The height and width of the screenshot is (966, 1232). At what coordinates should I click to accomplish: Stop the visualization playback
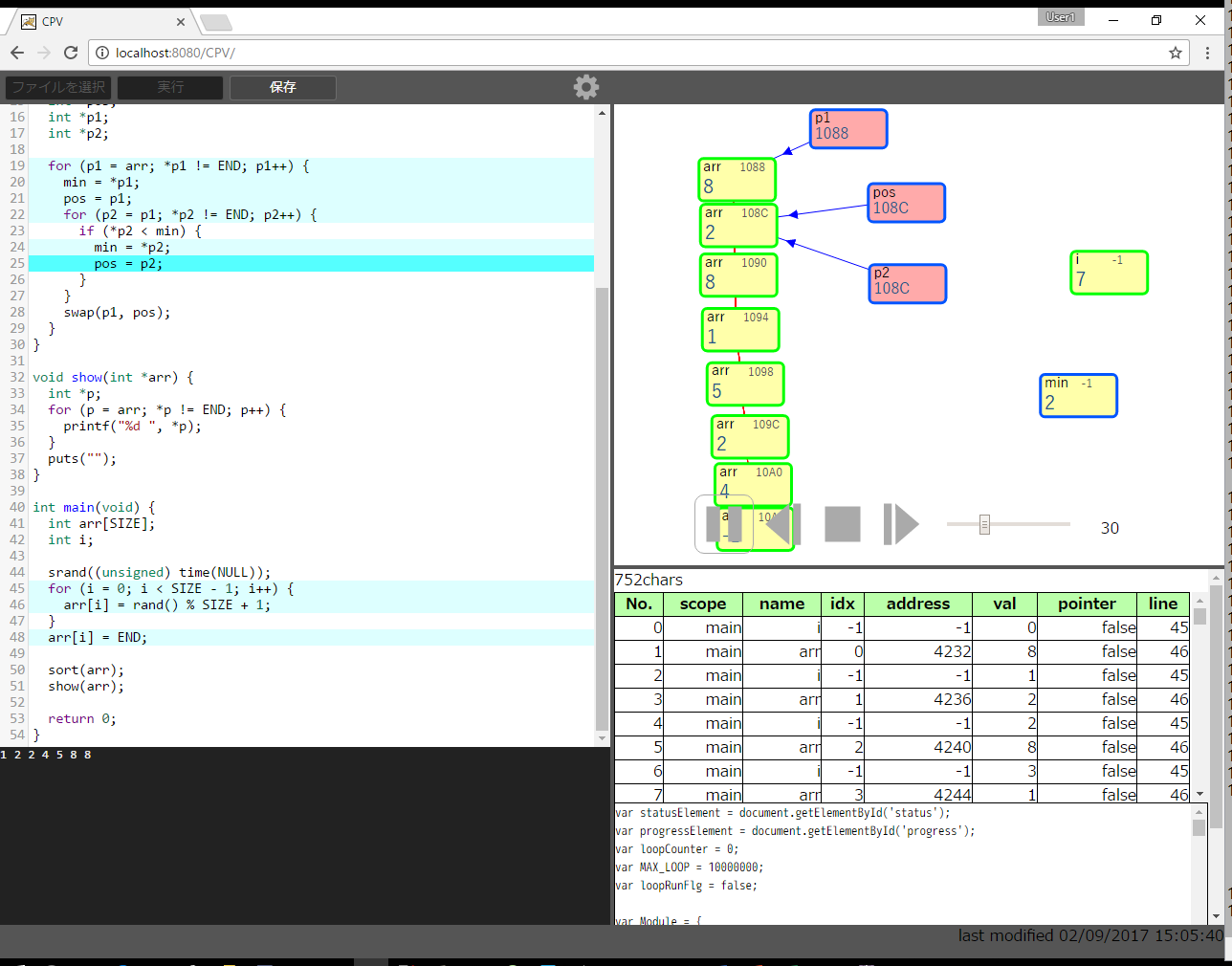842,524
